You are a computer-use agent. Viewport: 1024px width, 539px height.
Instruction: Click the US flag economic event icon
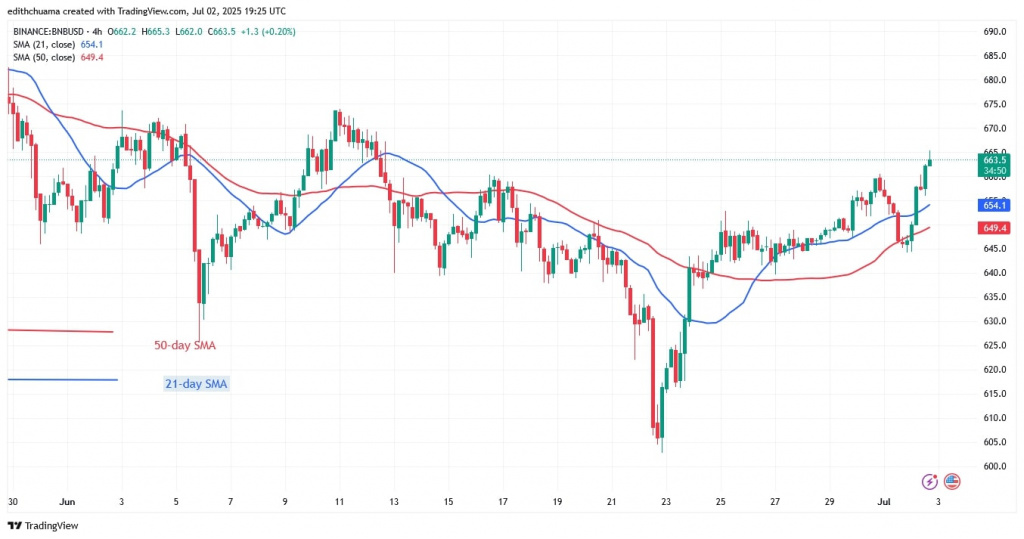[952, 482]
